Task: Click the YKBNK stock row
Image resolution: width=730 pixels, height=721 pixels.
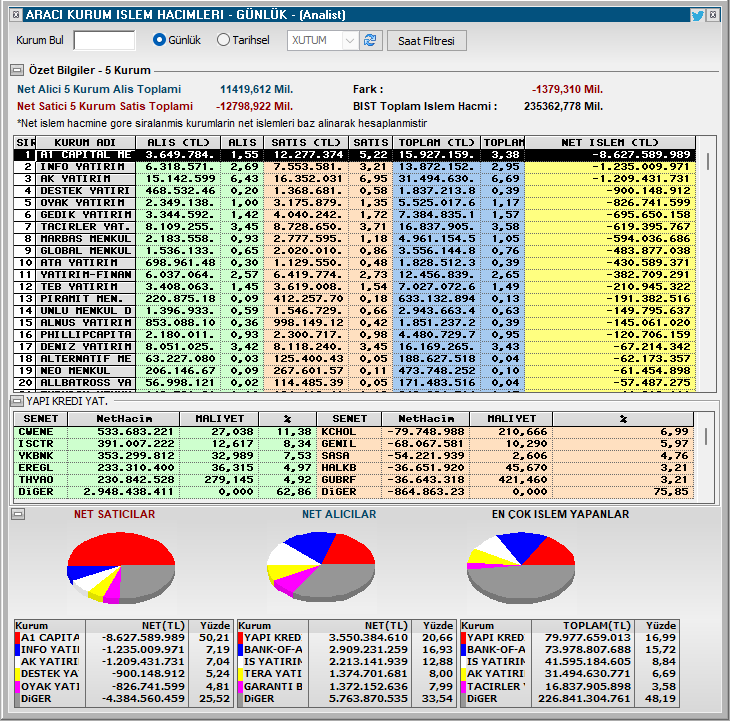Action: [165, 456]
